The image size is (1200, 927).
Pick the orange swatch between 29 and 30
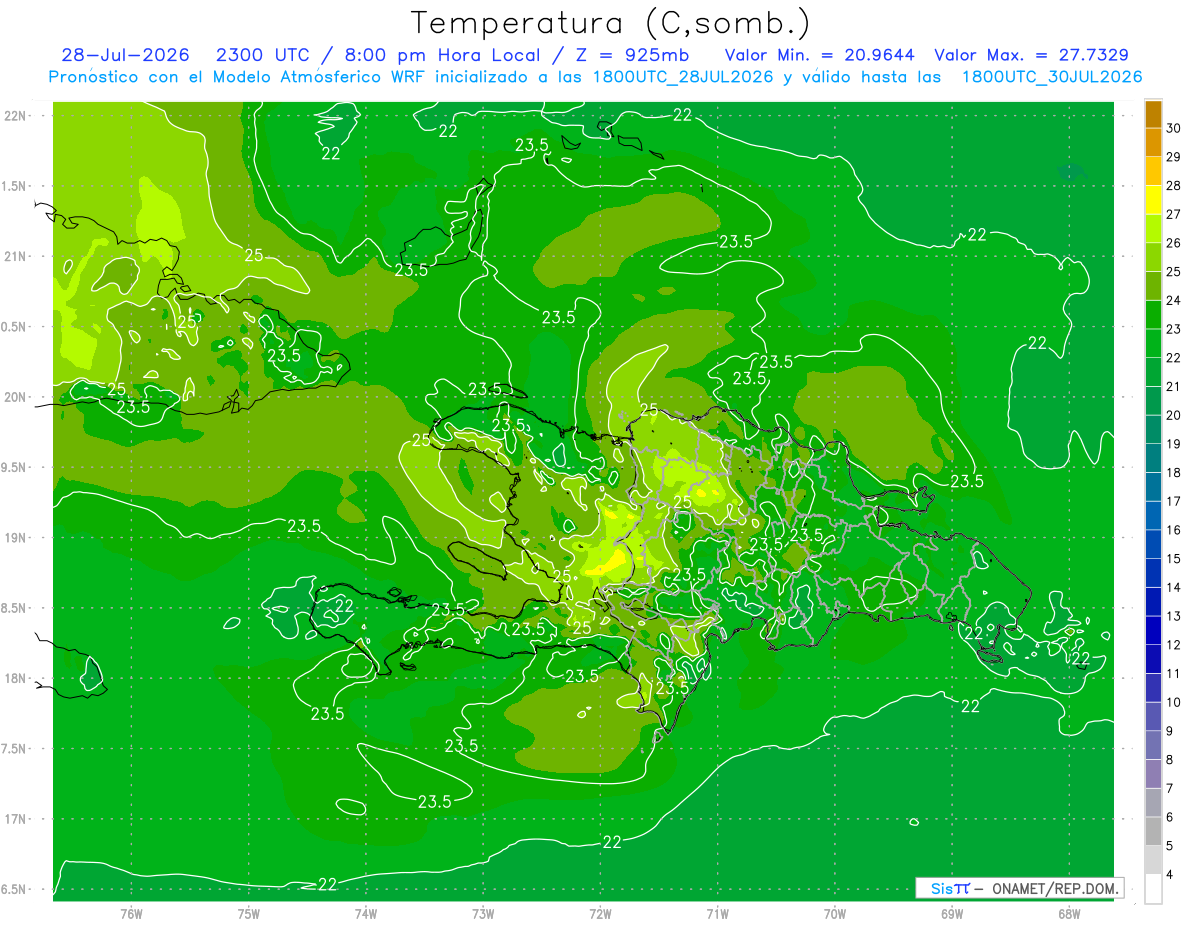(1153, 142)
